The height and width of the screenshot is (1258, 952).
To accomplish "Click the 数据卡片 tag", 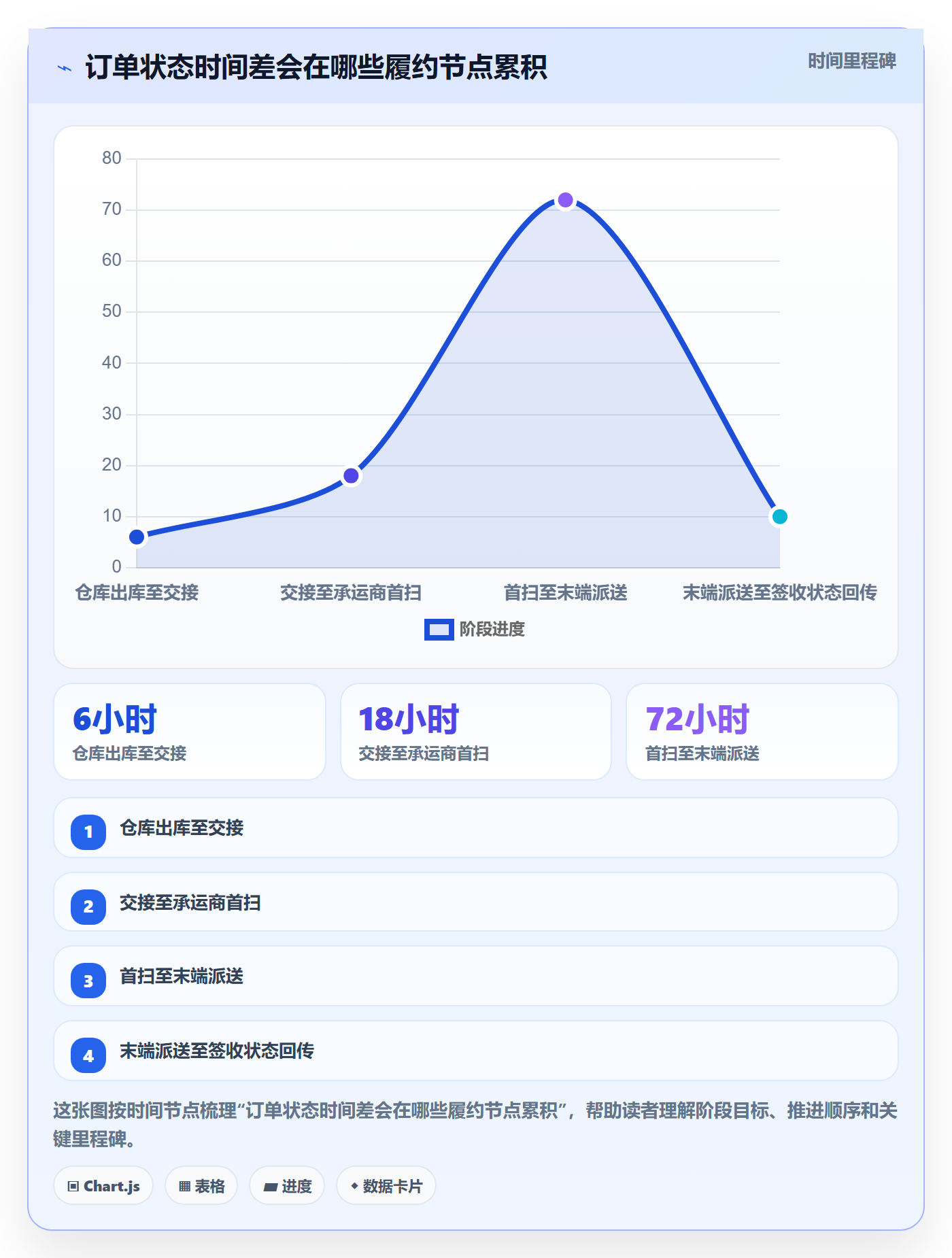I will [386, 1186].
